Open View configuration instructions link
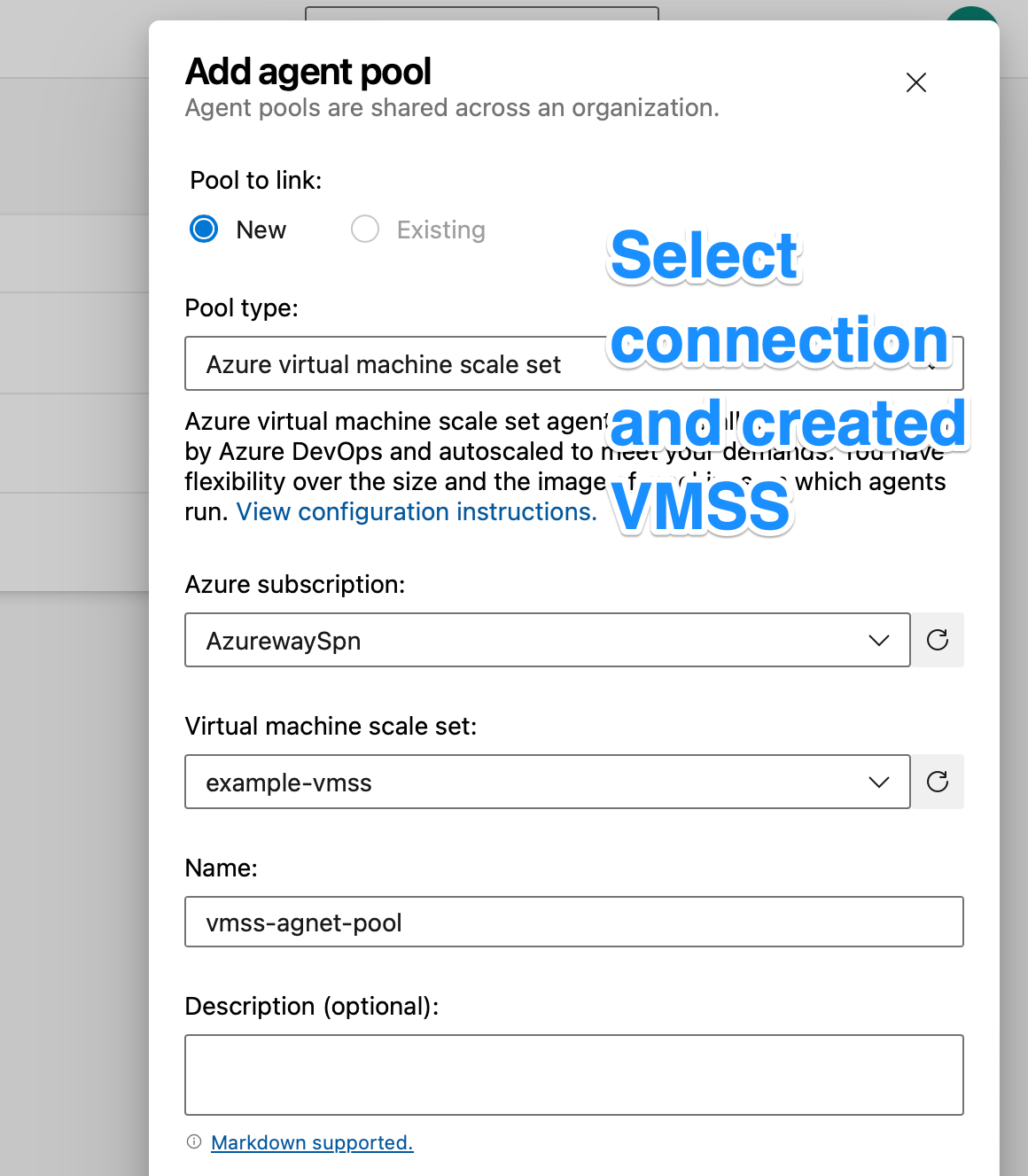The image size is (1028, 1176). tap(417, 512)
